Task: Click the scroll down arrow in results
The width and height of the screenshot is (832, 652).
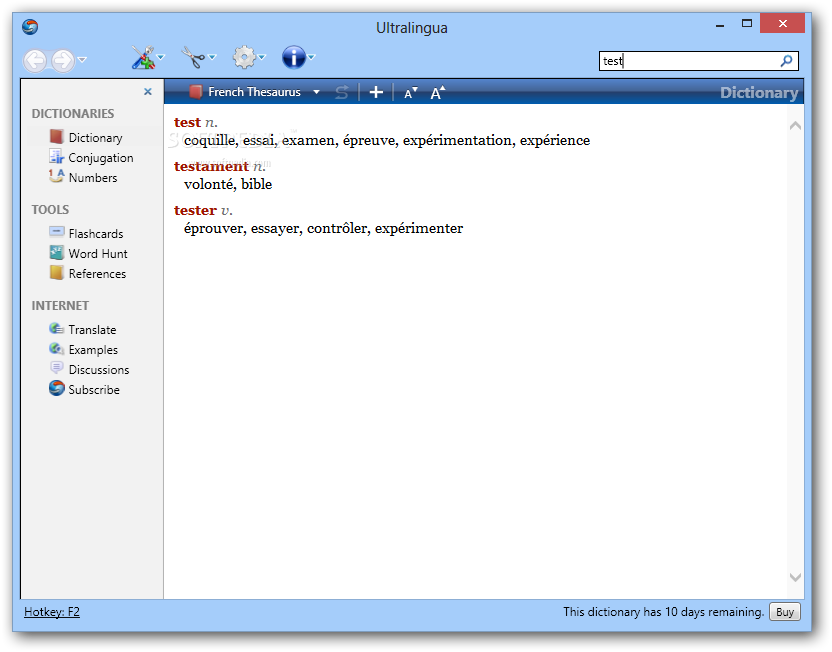Action: (795, 577)
